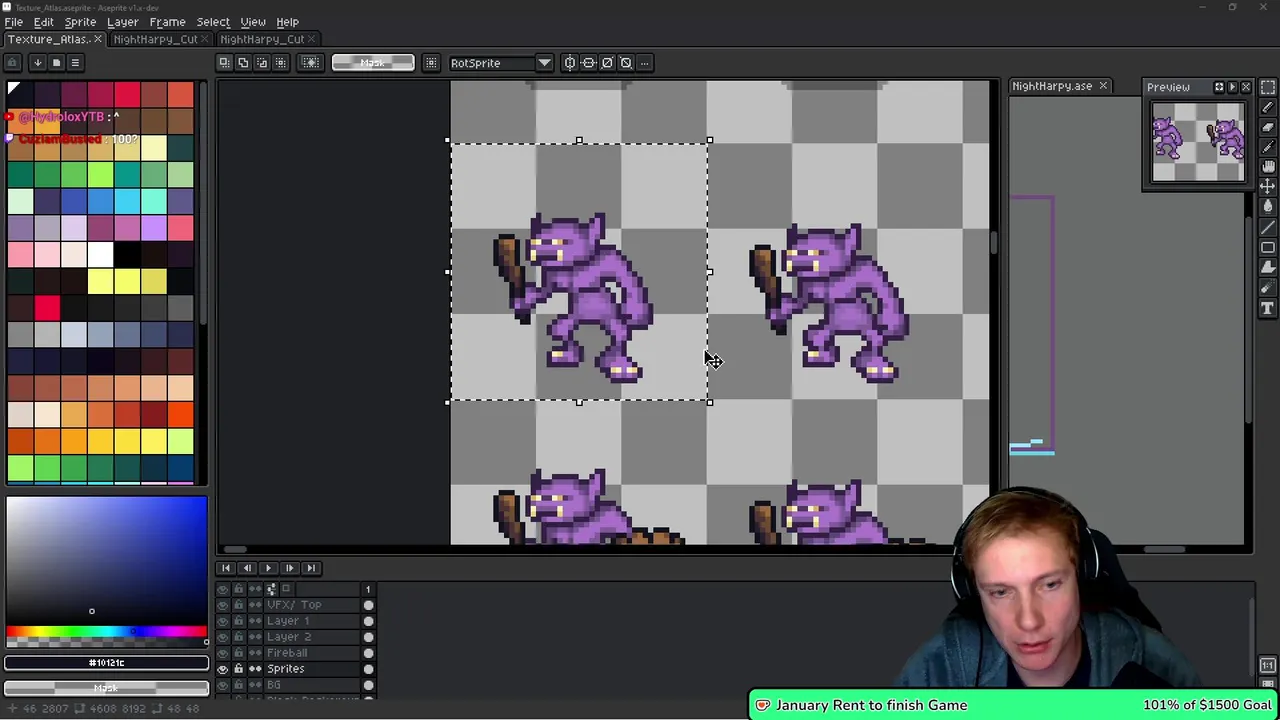Toggle continuous cels on Fireball layer

[x=255, y=653]
